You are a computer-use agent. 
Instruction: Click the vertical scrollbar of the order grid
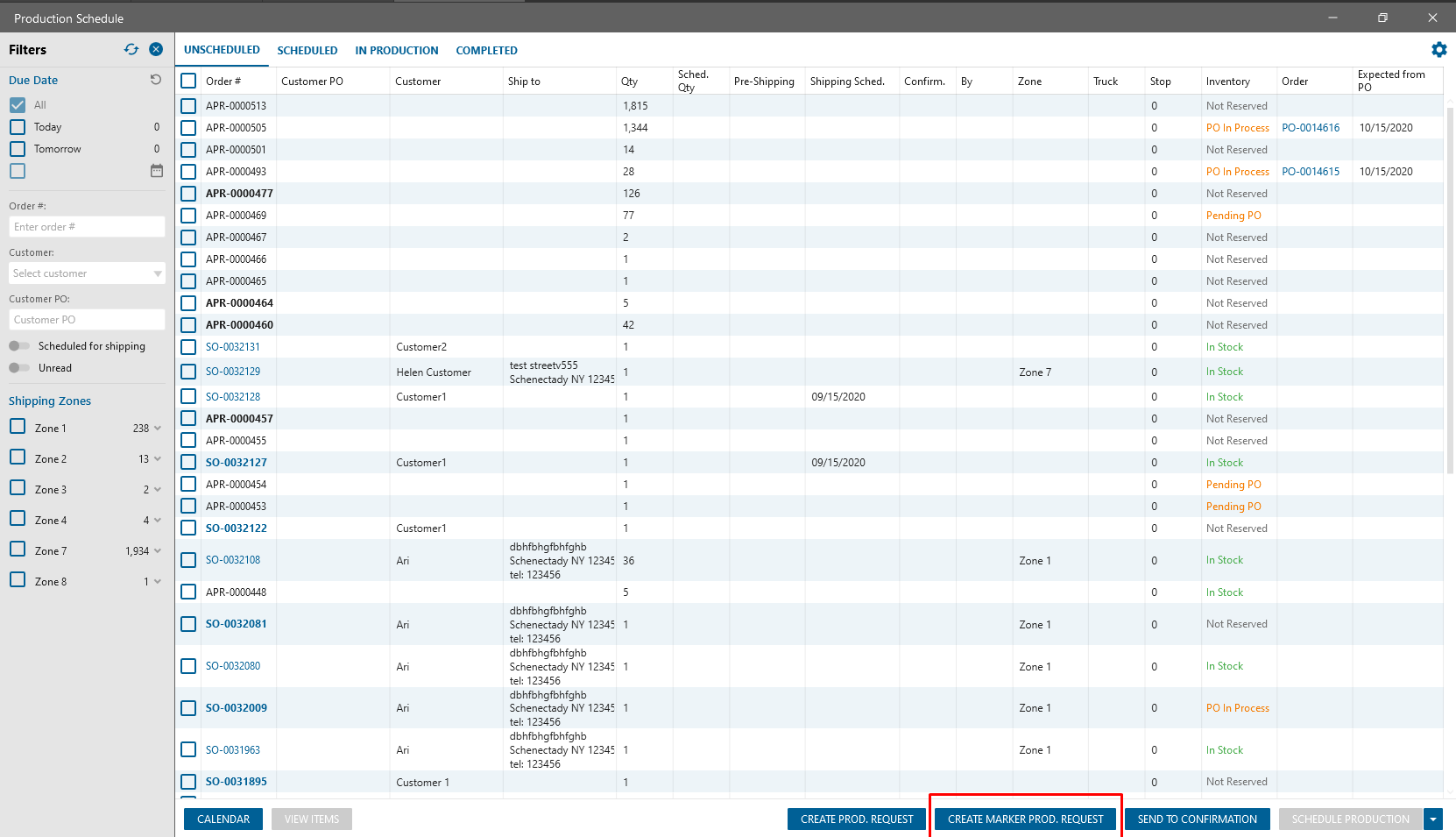point(1450,289)
